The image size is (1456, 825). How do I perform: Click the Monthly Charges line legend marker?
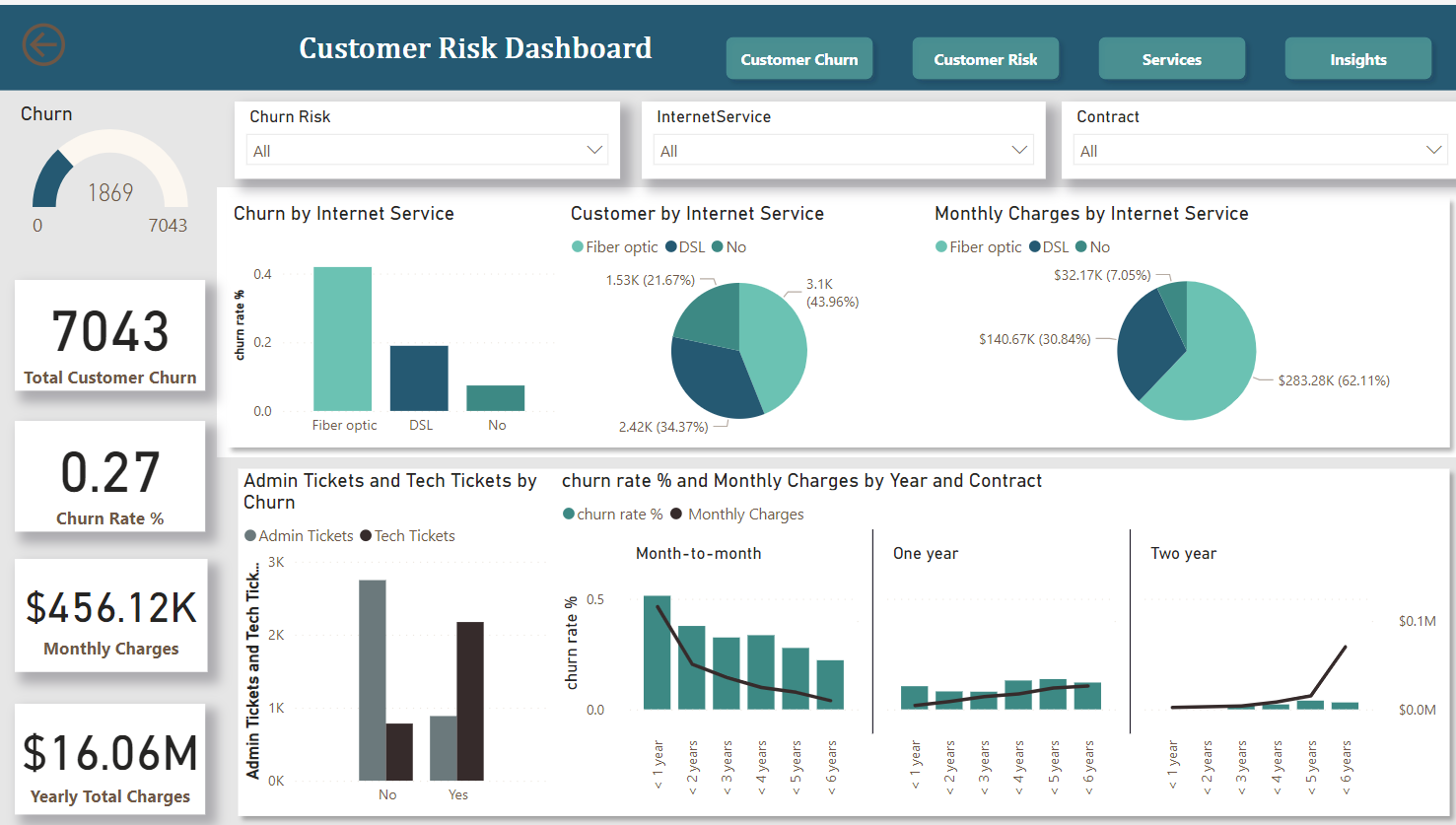coord(676,515)
